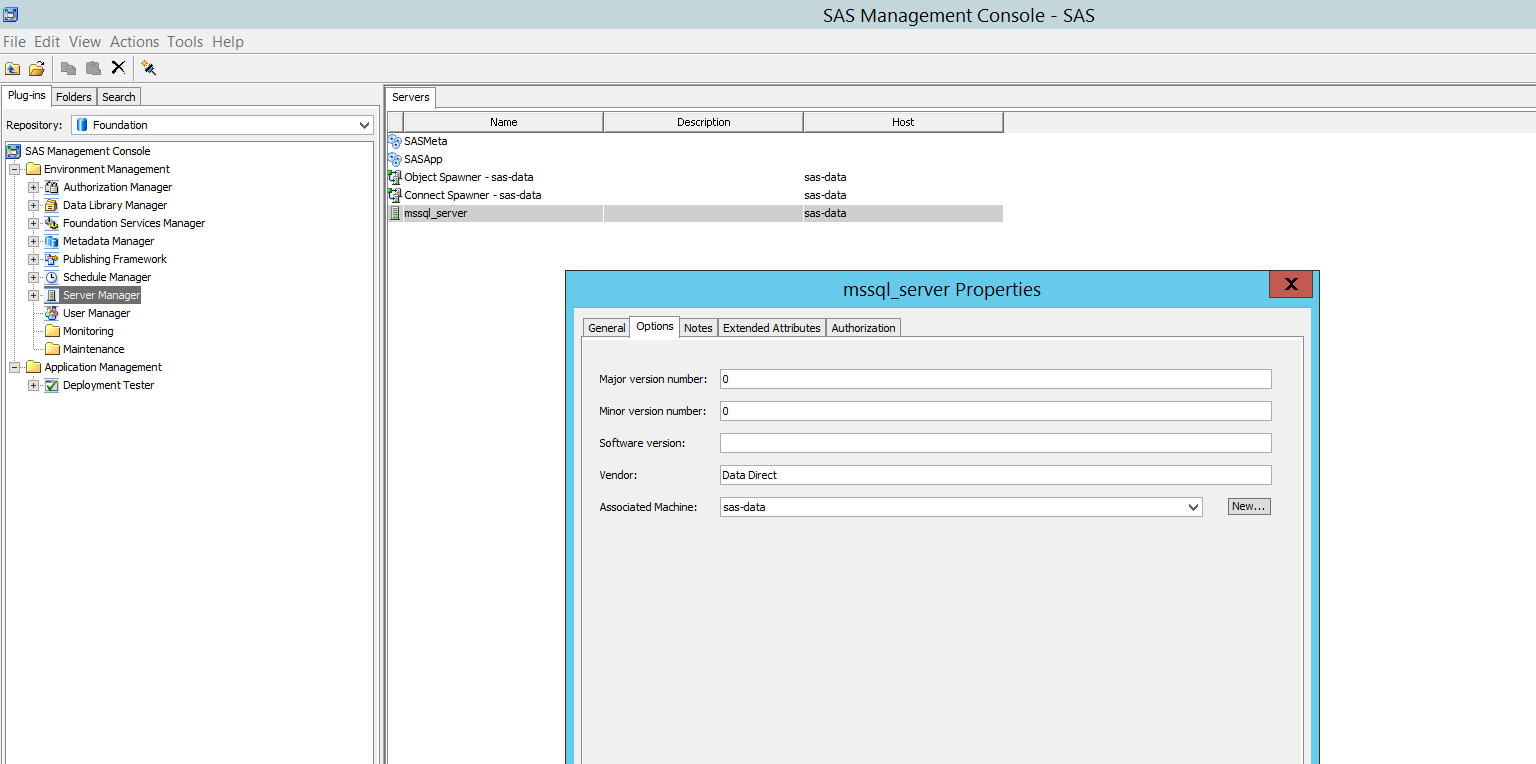
Task: Select the SASMeta server icon
Action: [x=395, y=141]
